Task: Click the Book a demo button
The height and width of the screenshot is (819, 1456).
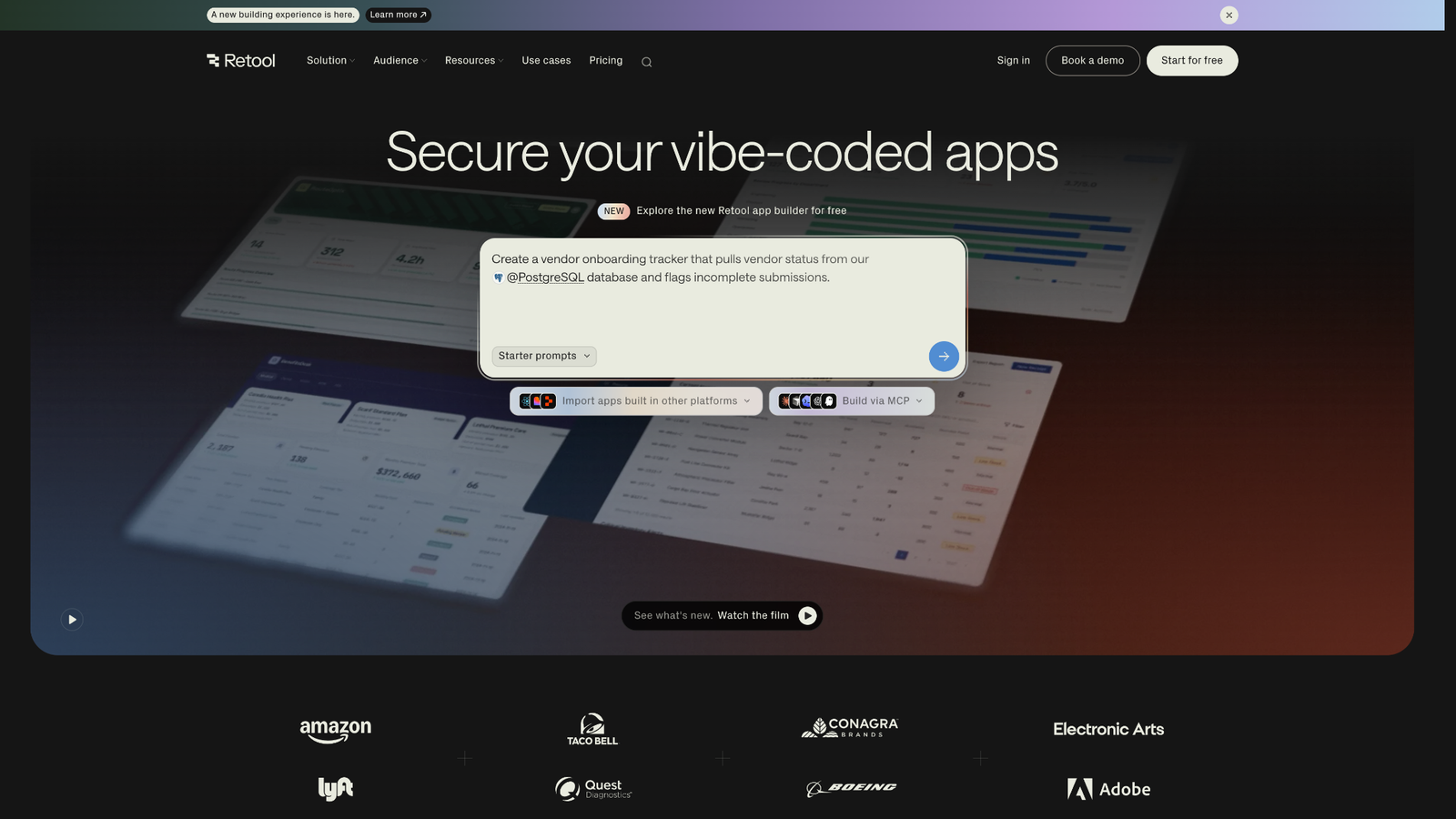Action: 1093,61
